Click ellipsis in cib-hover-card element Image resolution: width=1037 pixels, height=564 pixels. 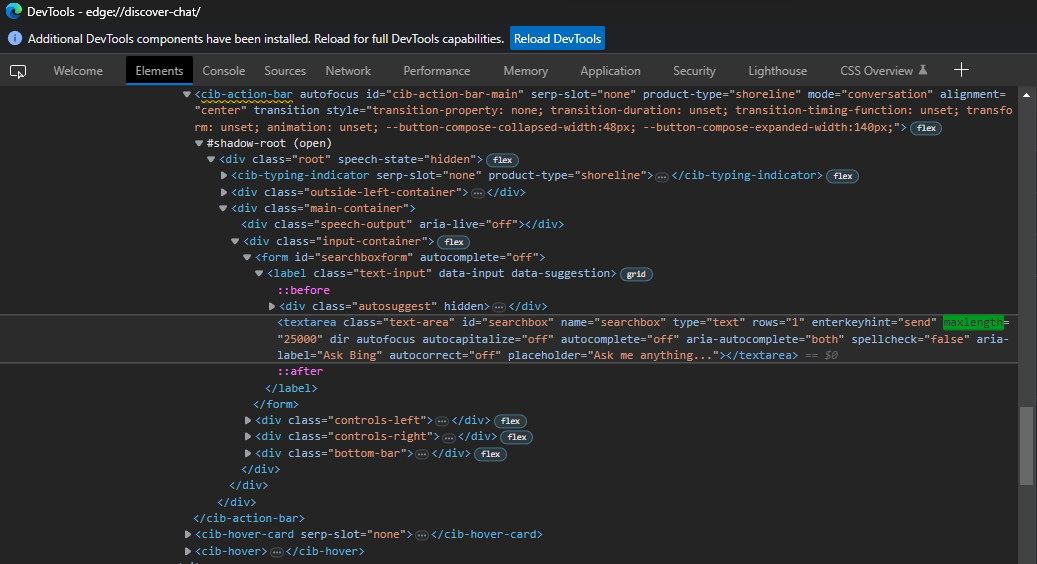[422, 535]
